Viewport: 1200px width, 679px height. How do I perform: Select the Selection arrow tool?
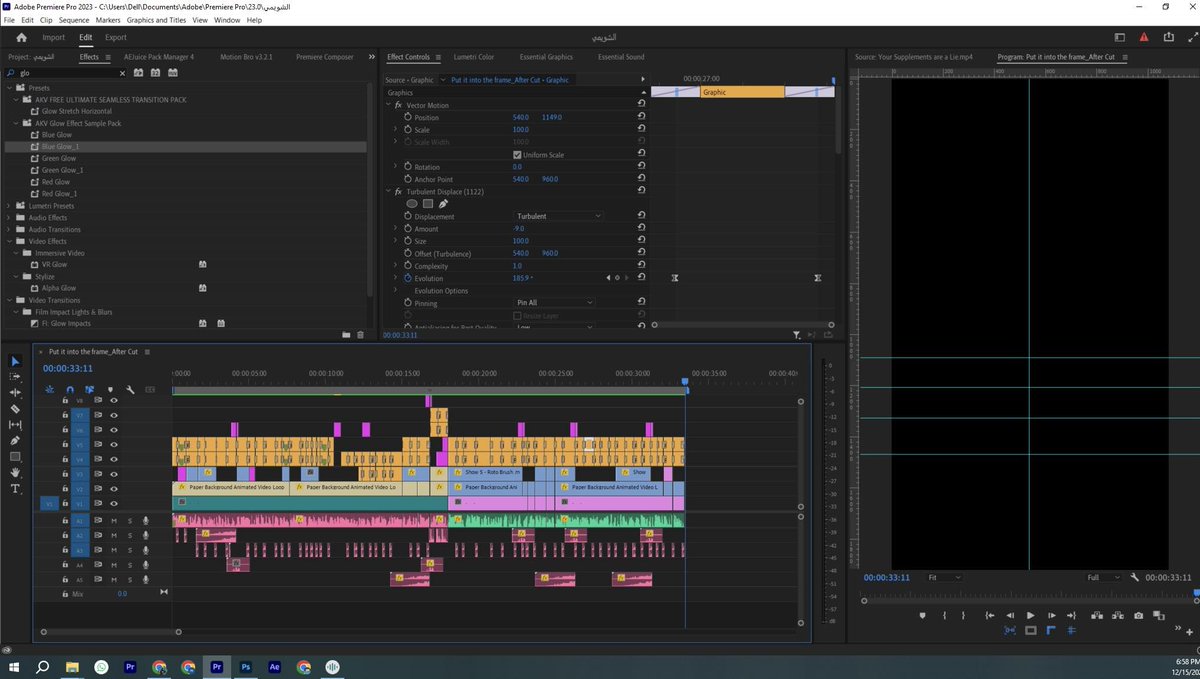point(15,361)
